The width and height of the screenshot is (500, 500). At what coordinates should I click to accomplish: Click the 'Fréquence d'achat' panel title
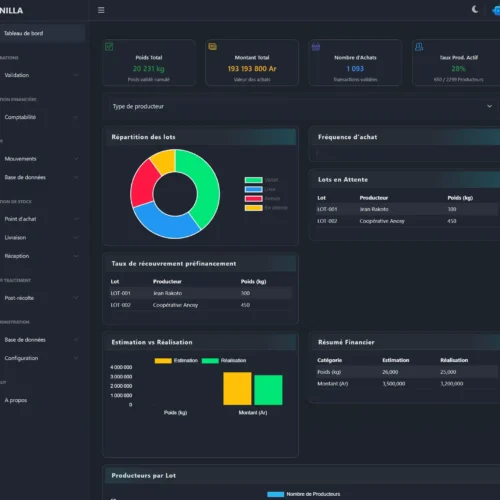coord(348,137)
